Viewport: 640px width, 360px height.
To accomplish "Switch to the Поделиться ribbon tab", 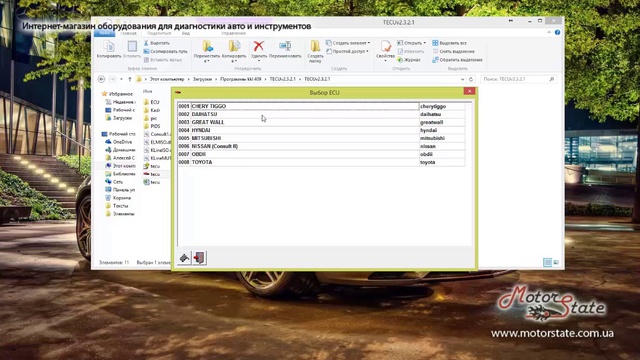I will [x=159, y=33].
